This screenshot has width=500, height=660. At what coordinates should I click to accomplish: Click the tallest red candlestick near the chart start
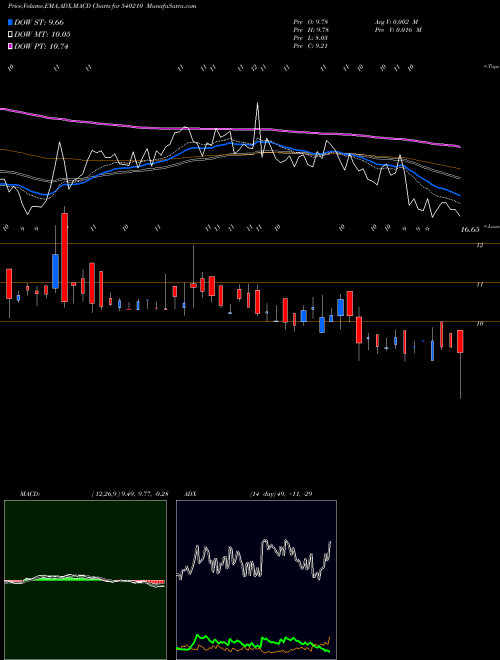(x=64, y=257)
